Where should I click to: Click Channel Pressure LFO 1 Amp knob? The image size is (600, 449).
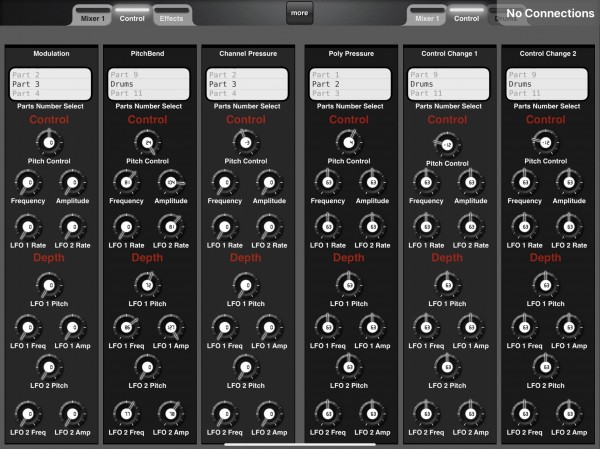click(269, 327)
